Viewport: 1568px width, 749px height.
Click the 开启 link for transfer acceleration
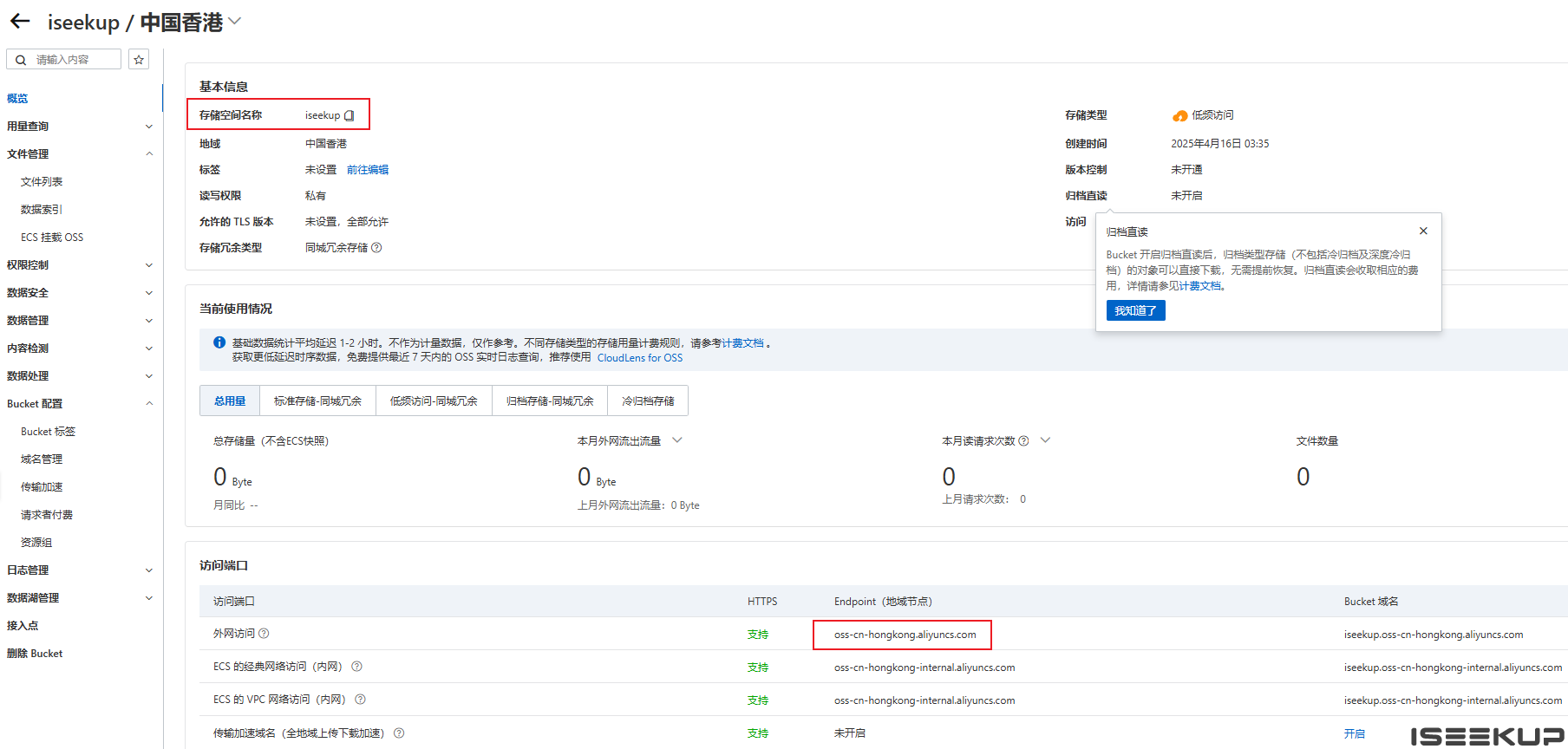click(1354, 733)
